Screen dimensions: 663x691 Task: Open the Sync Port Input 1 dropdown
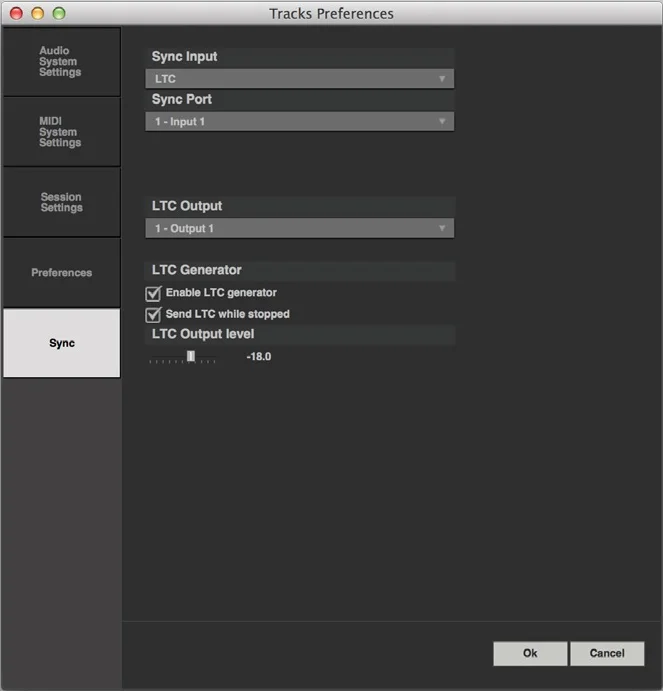(x=299, y=122)
